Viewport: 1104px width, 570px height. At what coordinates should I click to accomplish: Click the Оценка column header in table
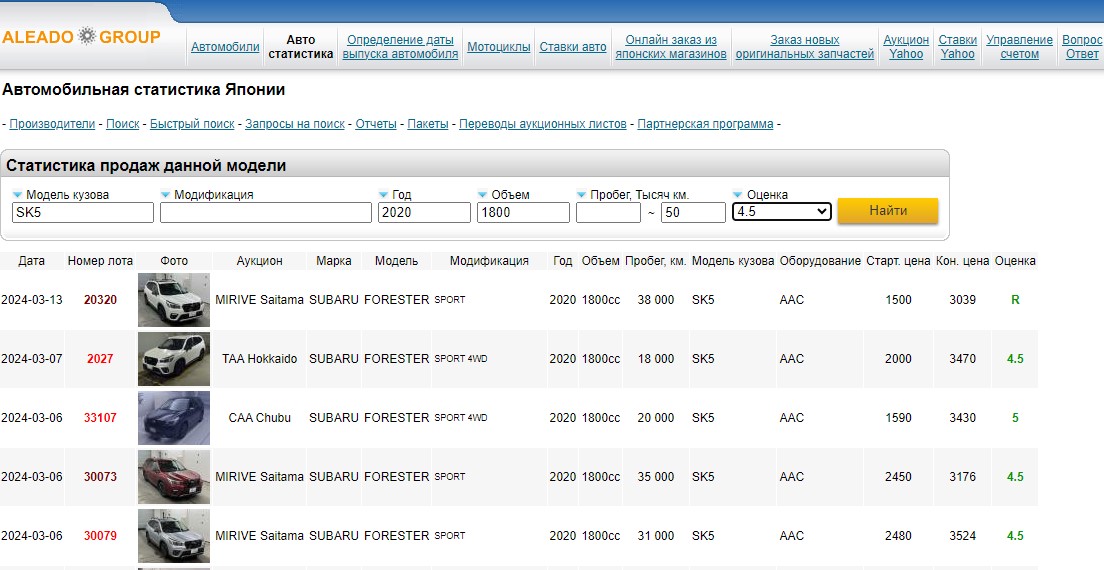1015,260
